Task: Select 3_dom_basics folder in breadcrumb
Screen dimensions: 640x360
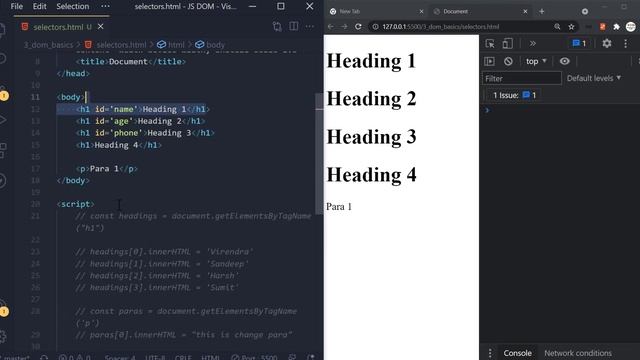Action: pos(48,45)
